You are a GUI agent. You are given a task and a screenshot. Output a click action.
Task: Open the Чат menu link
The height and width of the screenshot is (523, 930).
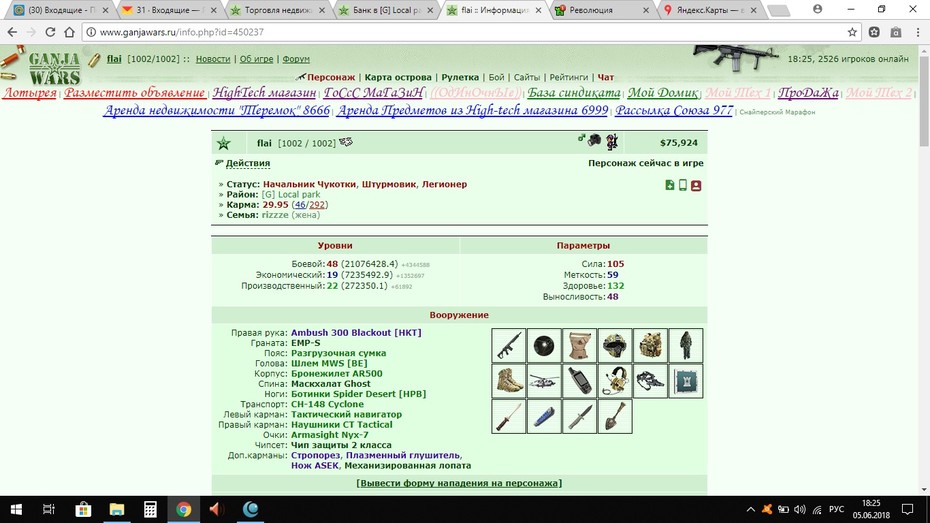(606, 77)
